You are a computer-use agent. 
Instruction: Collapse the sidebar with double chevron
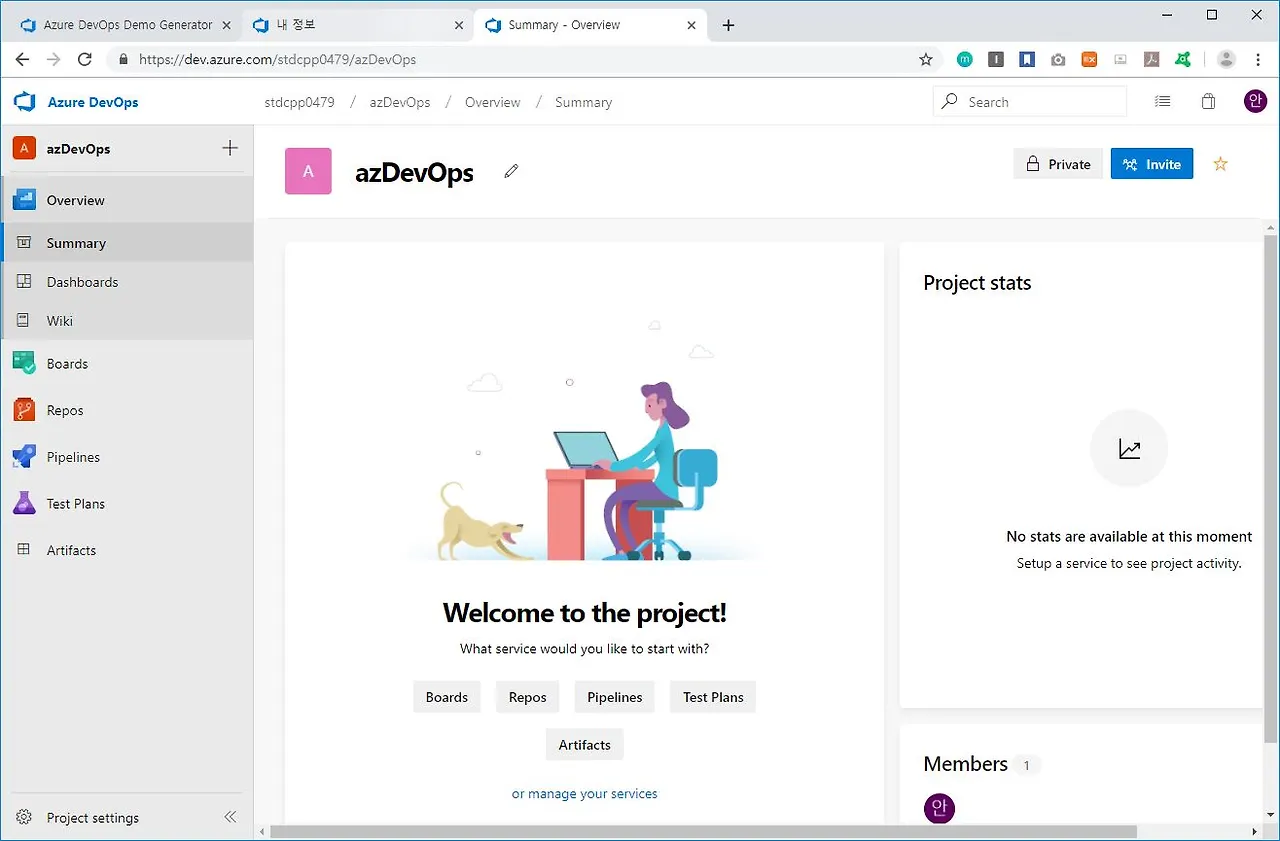(229, 817)
